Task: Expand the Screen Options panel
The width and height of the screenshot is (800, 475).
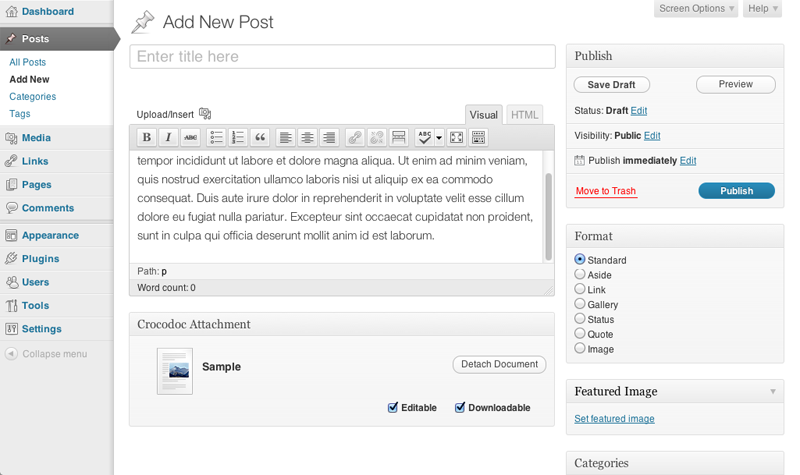Action: (x=696, y=9)
